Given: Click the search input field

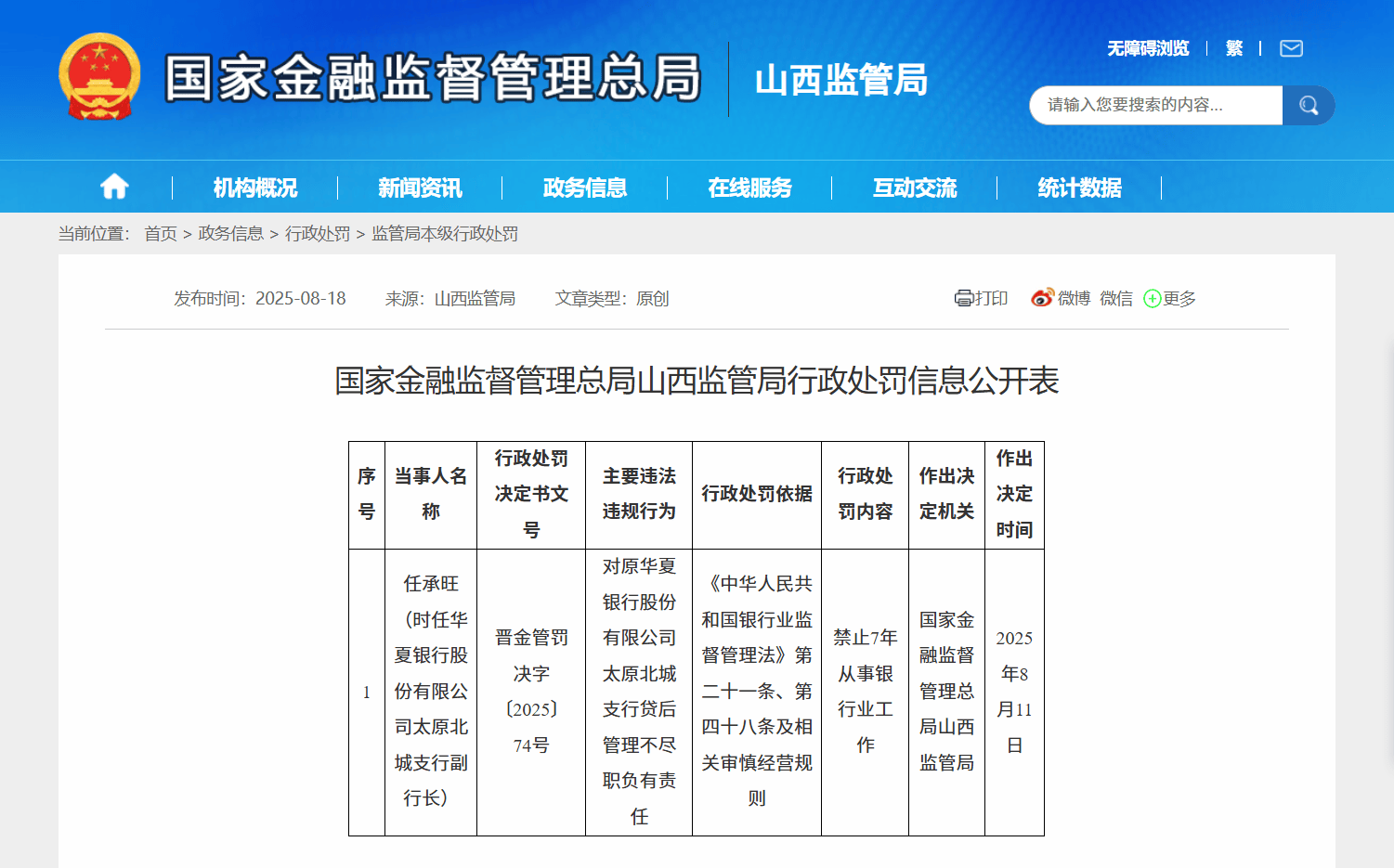Looking at the screenshot, I should pyautogui.click(x=1155, y=106).
